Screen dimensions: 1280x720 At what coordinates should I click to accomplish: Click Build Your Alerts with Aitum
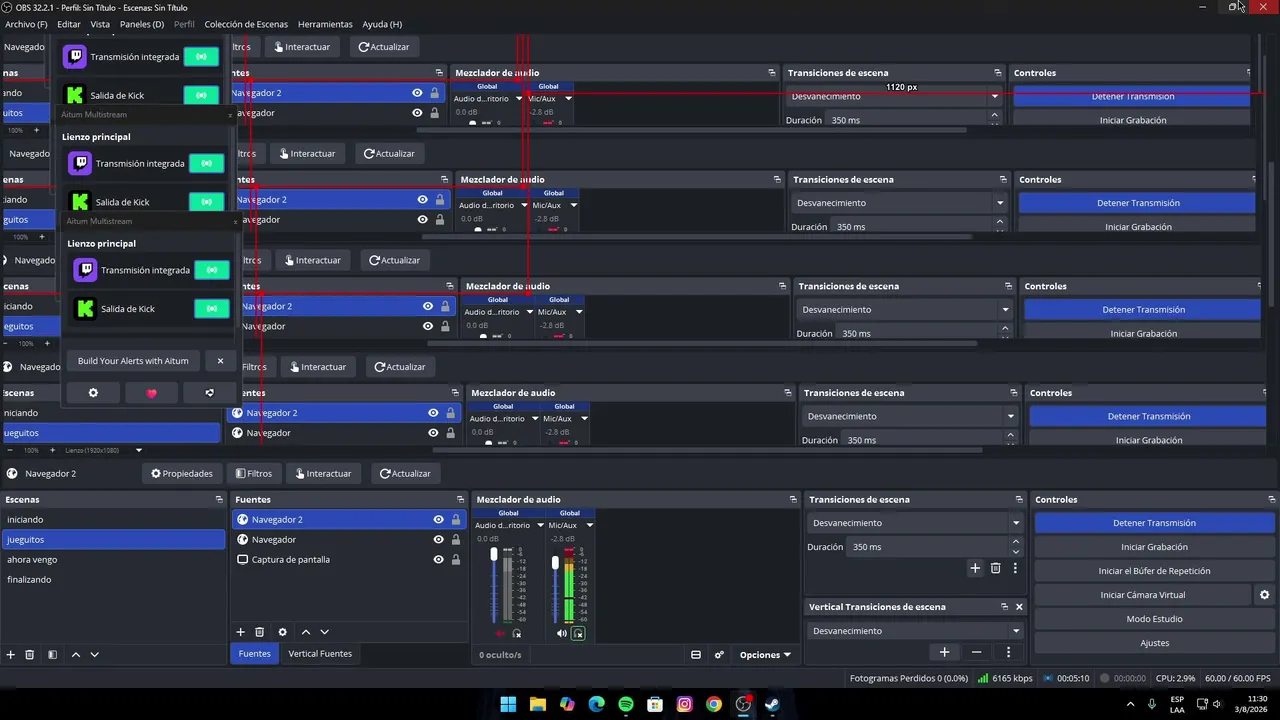pos(133,361)
